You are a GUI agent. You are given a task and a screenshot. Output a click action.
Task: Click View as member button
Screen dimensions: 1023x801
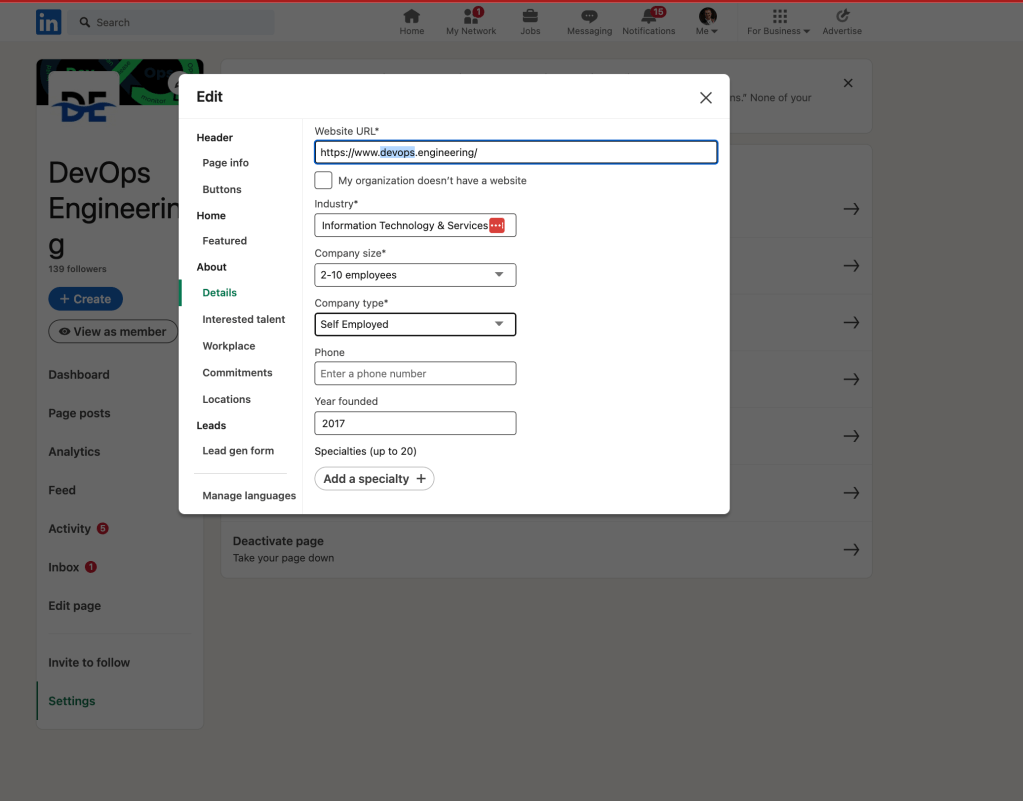pos(113,331)
